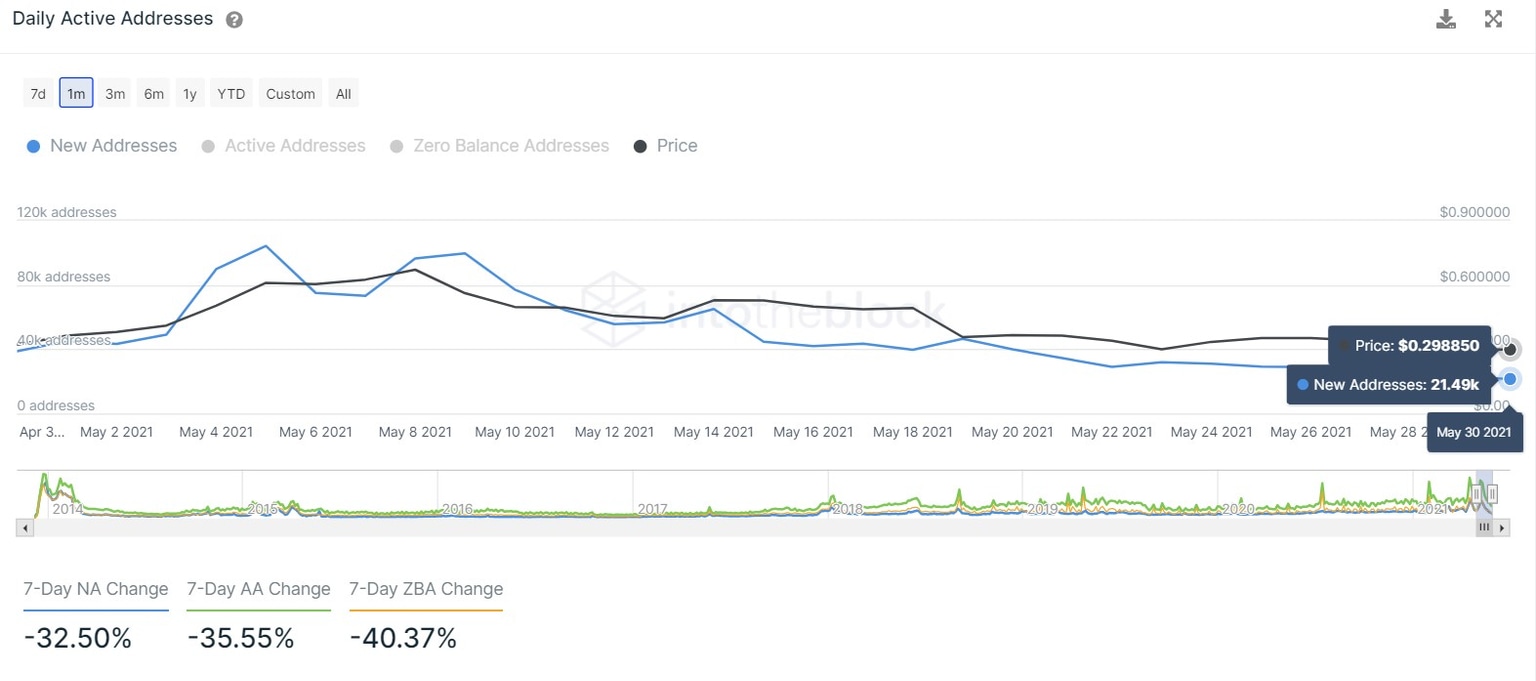1536x681 pixels.
Task: Click the navigator's left scroll arrow
Action: click(x=24, y=527)
